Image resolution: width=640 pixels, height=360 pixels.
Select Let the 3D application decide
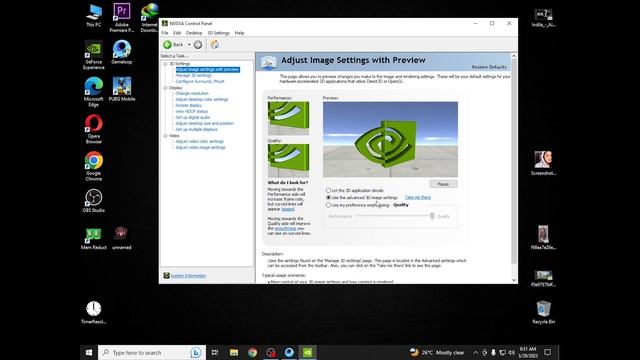point(328,190)
